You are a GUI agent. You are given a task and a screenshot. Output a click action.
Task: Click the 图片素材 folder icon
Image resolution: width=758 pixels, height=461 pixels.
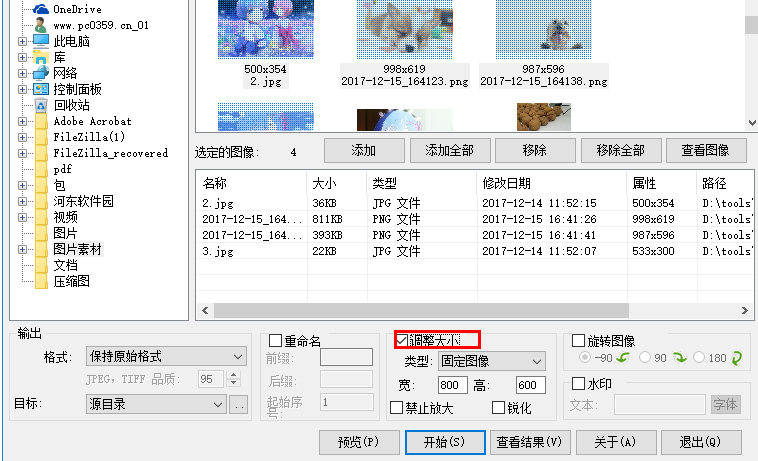pos(41,249)
